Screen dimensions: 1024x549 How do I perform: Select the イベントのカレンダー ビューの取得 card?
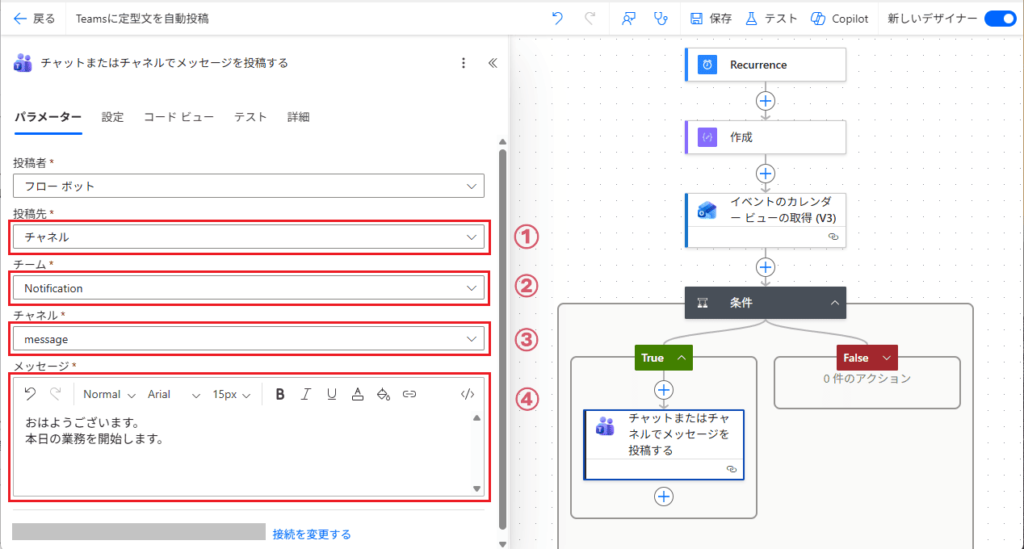765,220
